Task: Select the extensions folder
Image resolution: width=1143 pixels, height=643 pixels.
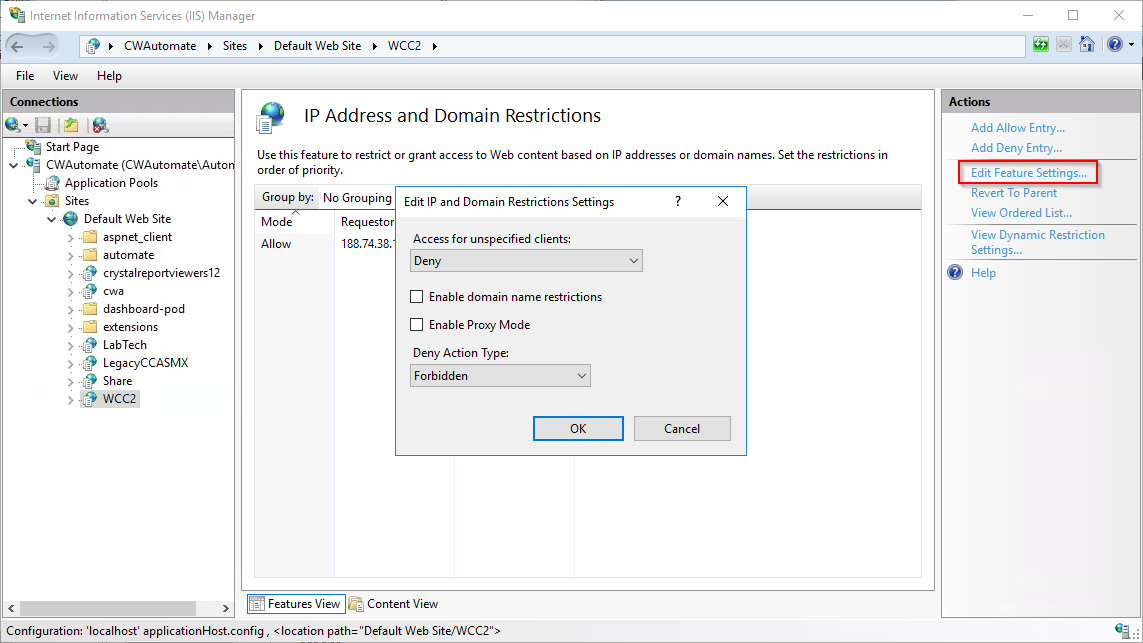Action: tap(130, 327)
